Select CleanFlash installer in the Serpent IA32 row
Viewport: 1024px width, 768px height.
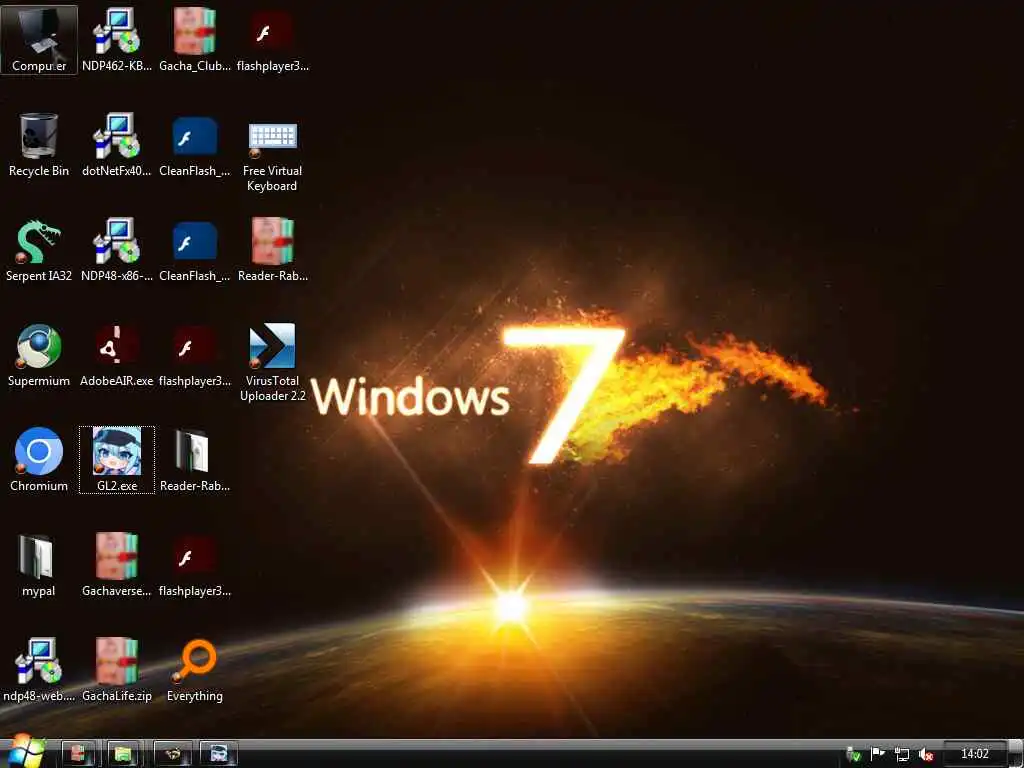[x=195, y=250]
